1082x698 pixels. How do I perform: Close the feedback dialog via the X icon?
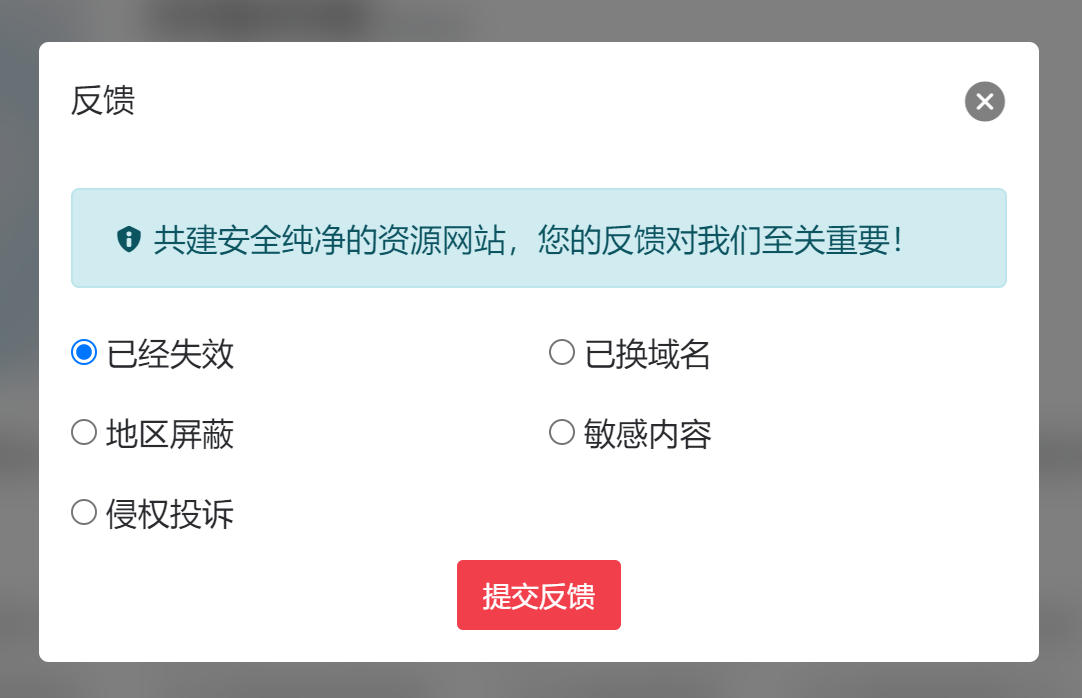984,101
